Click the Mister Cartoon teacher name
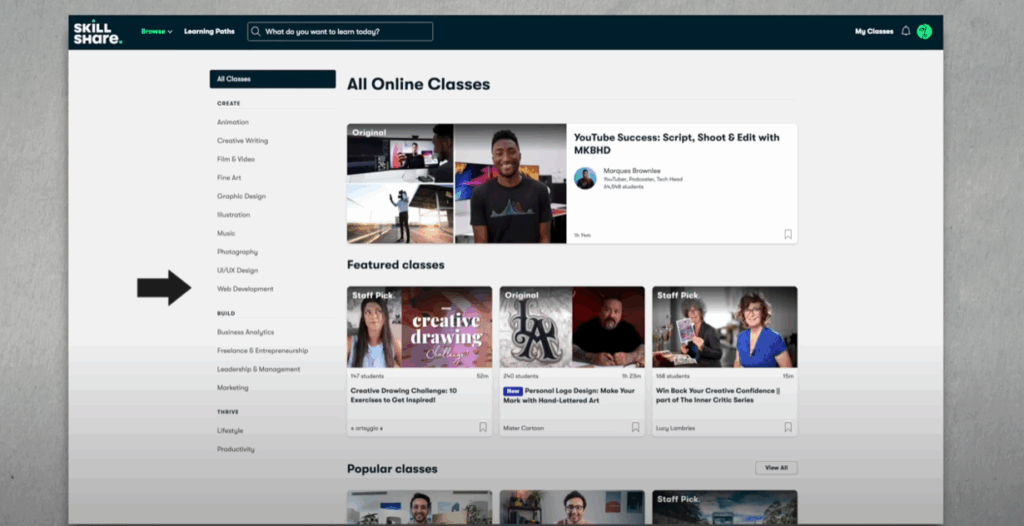Viewport: 1024px width, 526px height. click(x=523, y=428)
